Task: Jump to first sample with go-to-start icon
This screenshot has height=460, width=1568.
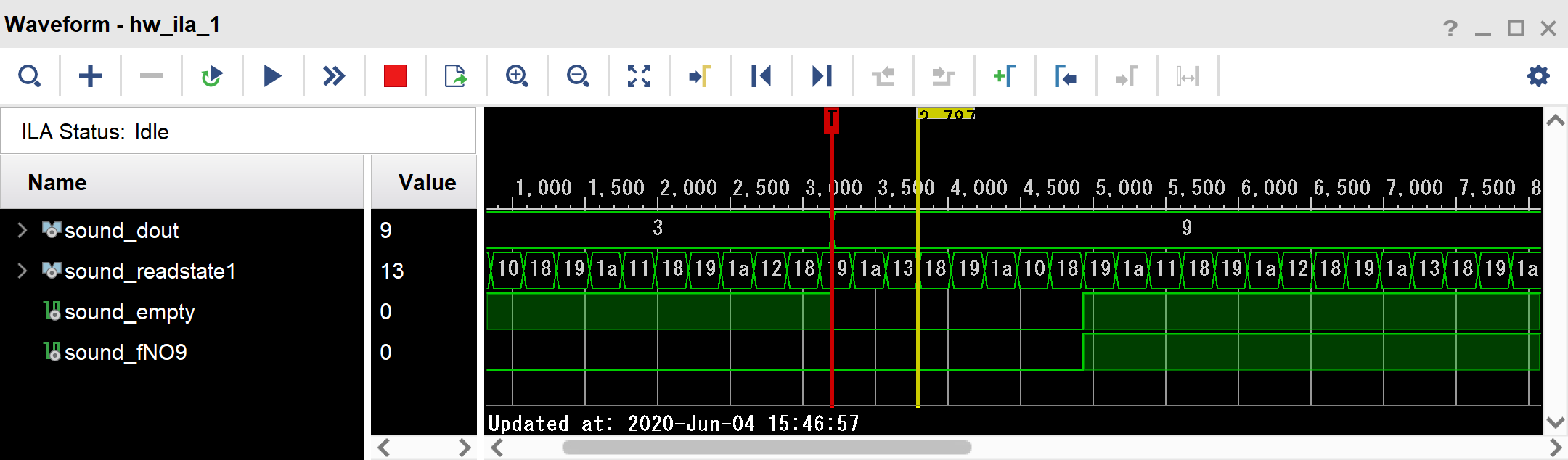Action: coord(761,75)
